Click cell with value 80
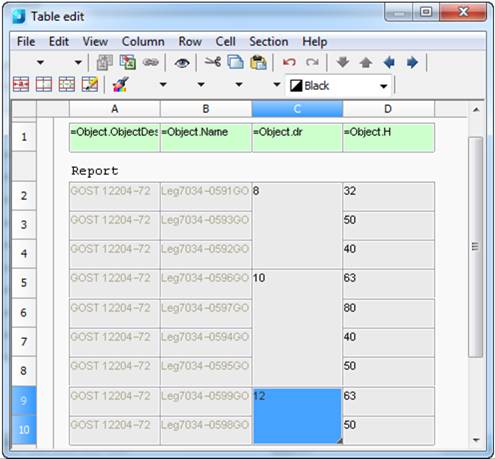 pos(388,313)
